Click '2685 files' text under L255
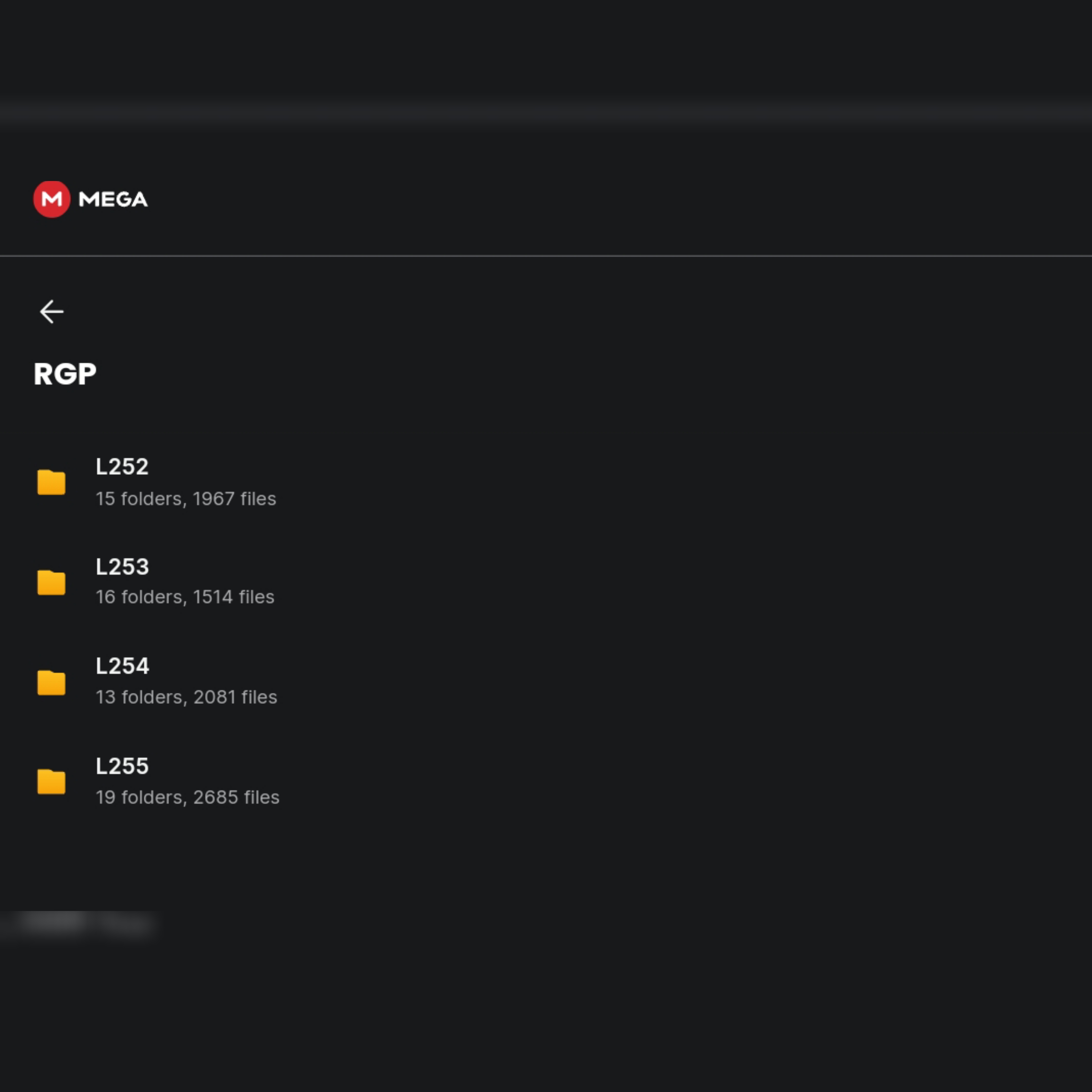The image size is (1092, 1092). point(236,797)
